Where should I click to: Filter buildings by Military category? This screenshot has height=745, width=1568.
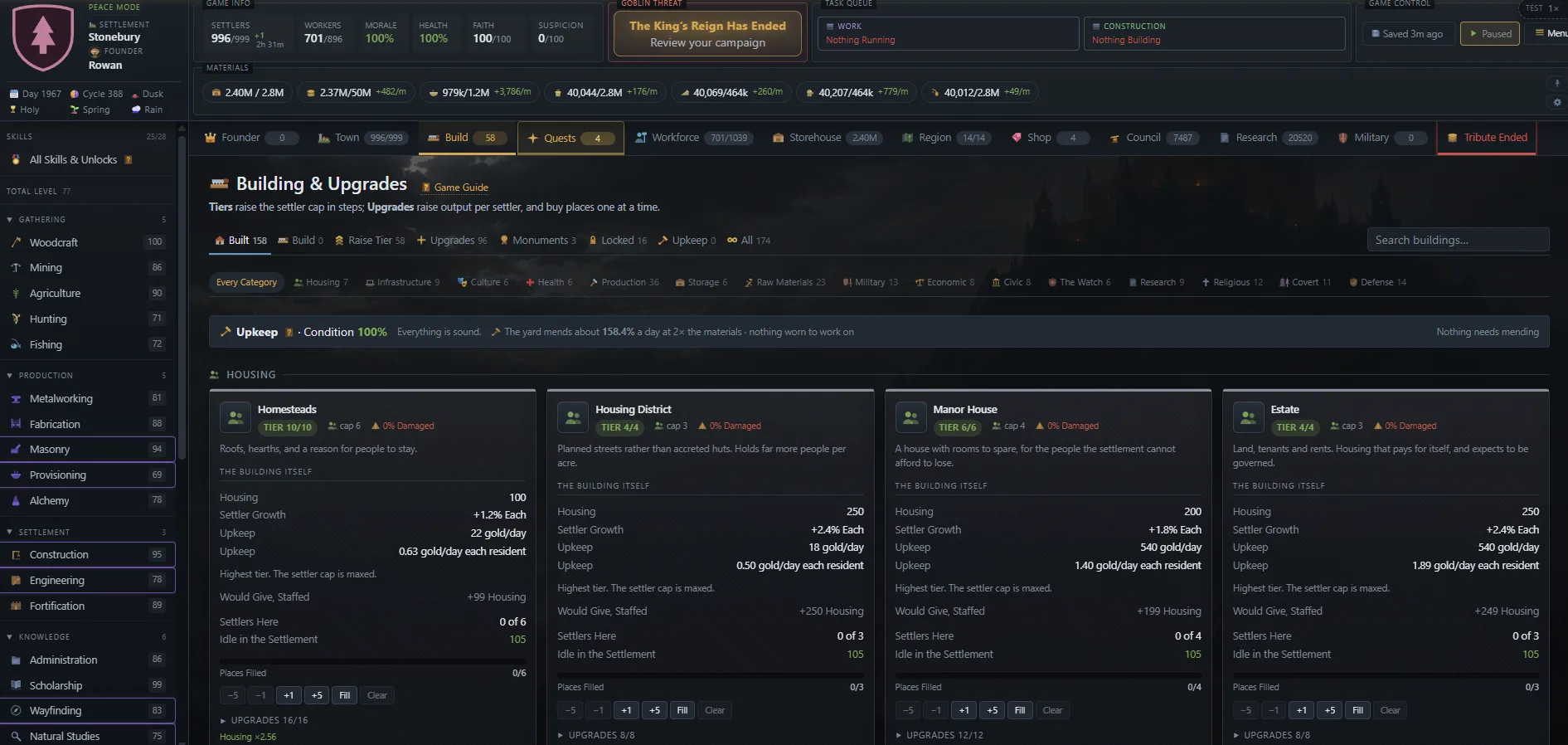point(870,283)
